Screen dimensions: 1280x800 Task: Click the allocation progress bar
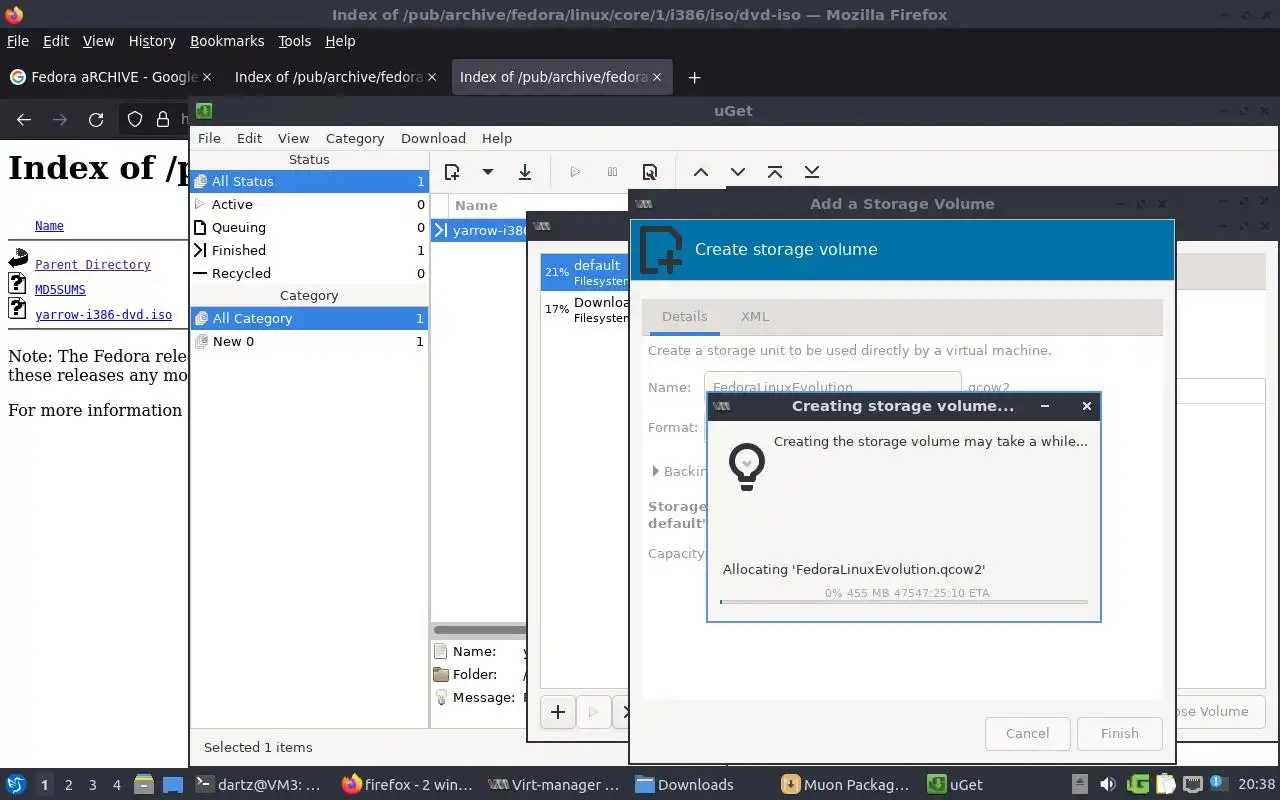pos(903,602)
